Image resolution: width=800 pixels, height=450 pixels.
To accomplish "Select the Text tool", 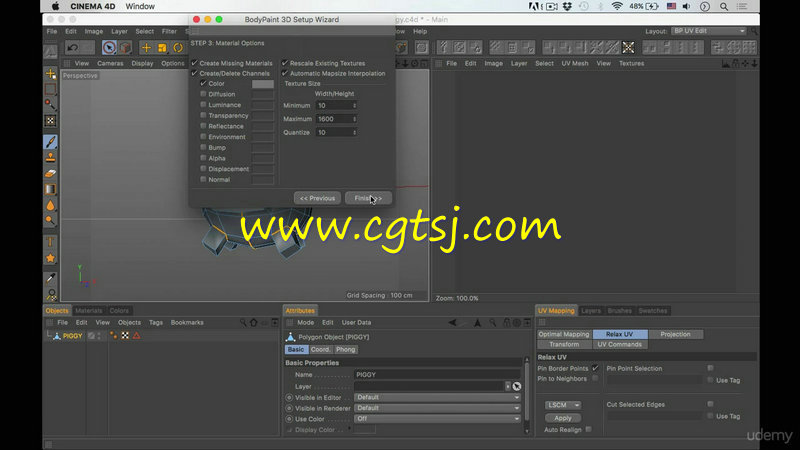I will (51, 242).
